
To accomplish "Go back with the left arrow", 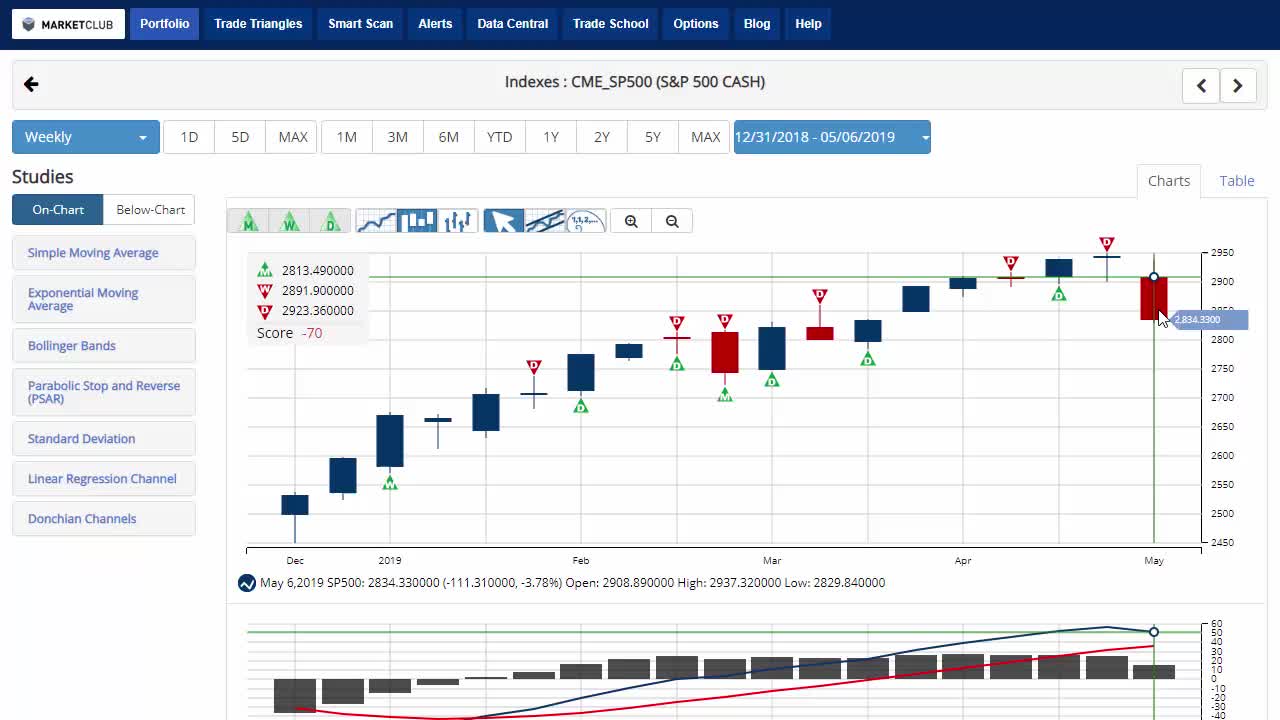I will click(31, 84).
